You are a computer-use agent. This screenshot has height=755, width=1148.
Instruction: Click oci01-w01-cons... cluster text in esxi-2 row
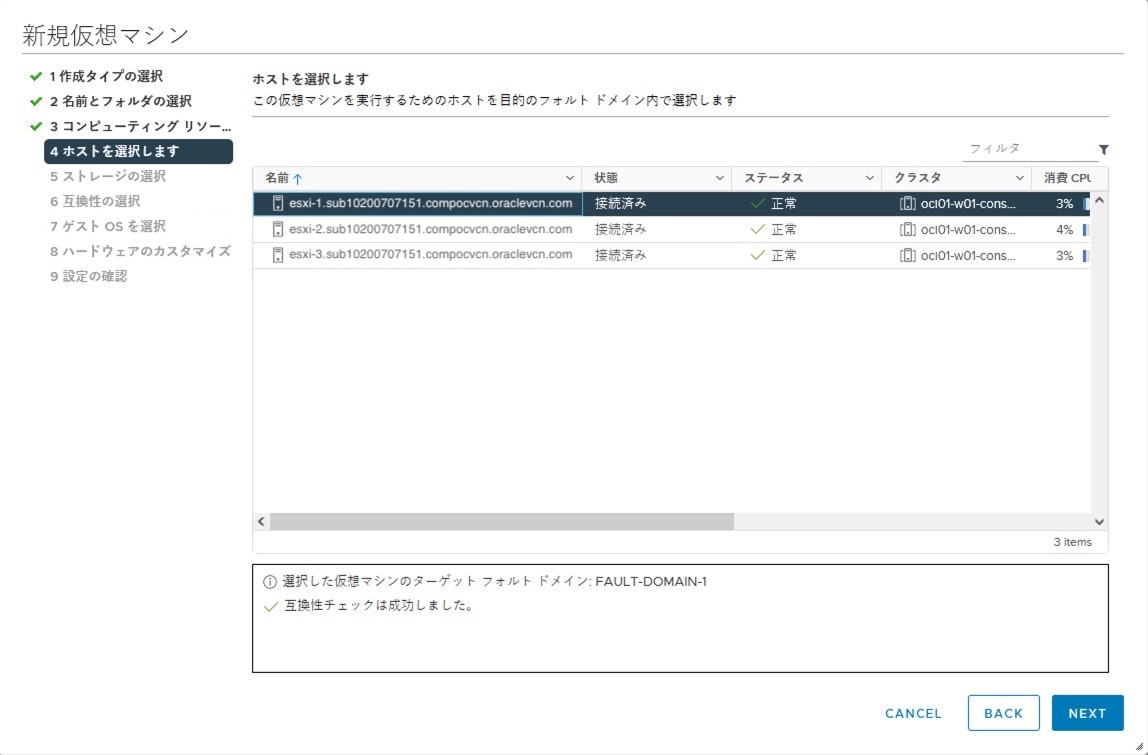(969, 229)
